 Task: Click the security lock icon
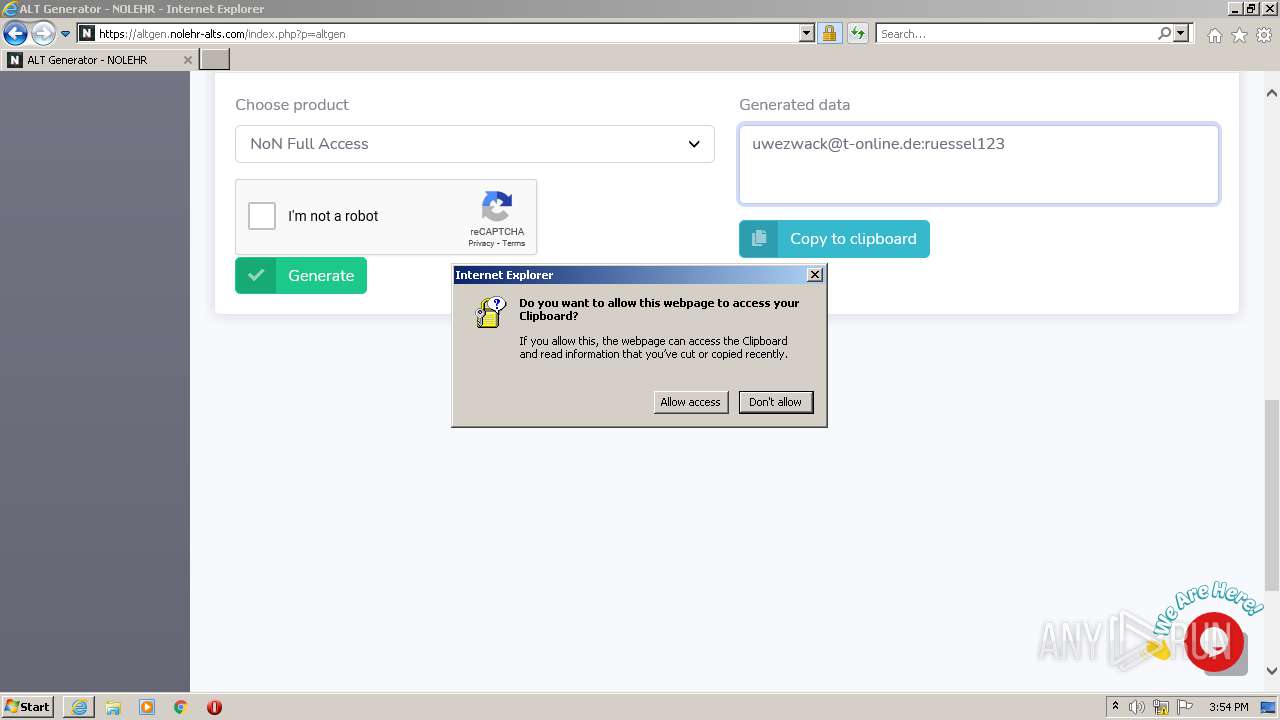829,34
